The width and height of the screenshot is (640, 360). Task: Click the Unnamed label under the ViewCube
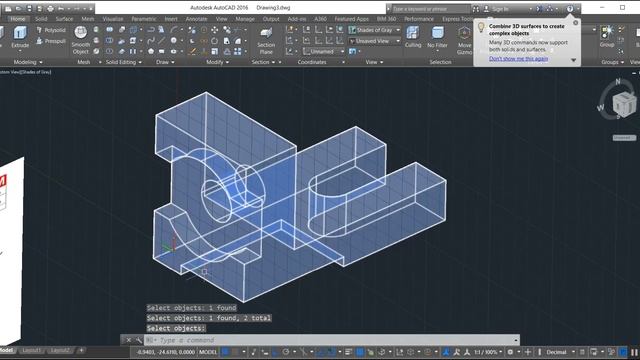(x=624, y=138)
